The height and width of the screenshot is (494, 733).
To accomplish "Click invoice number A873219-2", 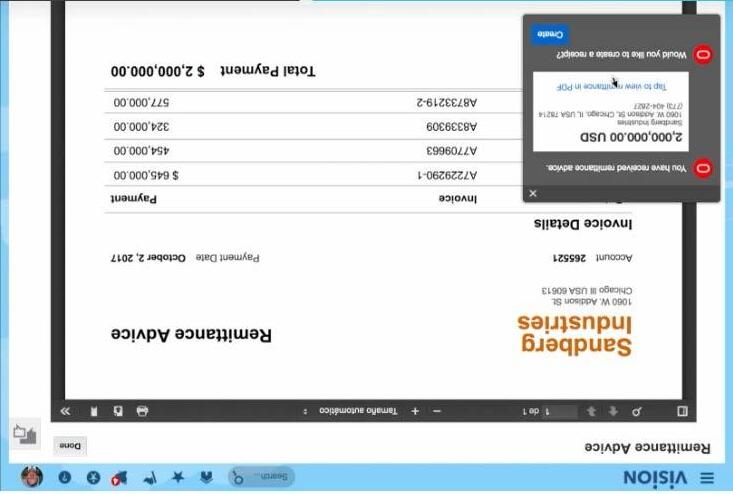I will [446, 102].
